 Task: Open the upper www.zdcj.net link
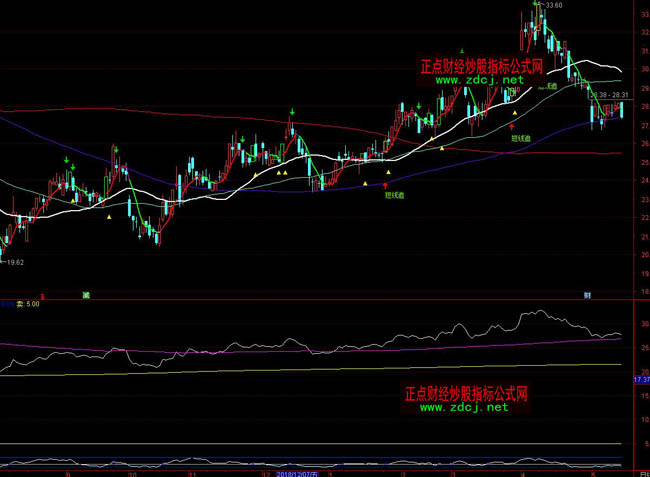480,80
